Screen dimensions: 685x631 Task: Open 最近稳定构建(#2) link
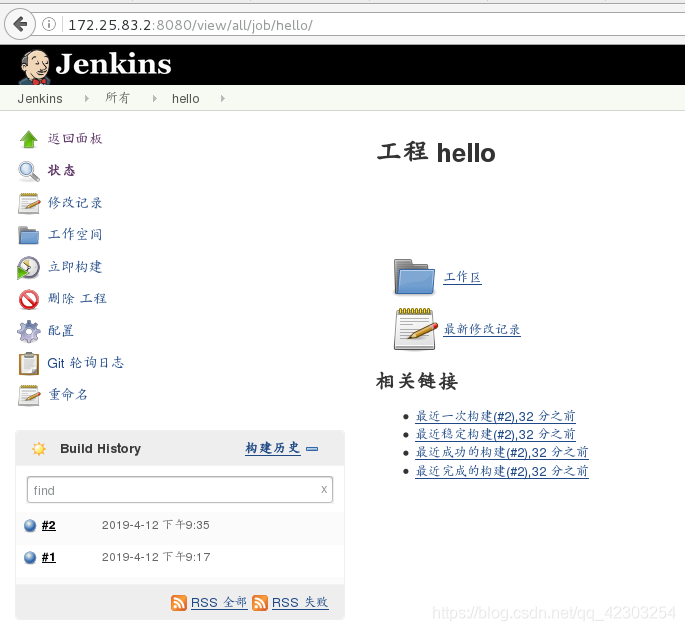[495, 435]
